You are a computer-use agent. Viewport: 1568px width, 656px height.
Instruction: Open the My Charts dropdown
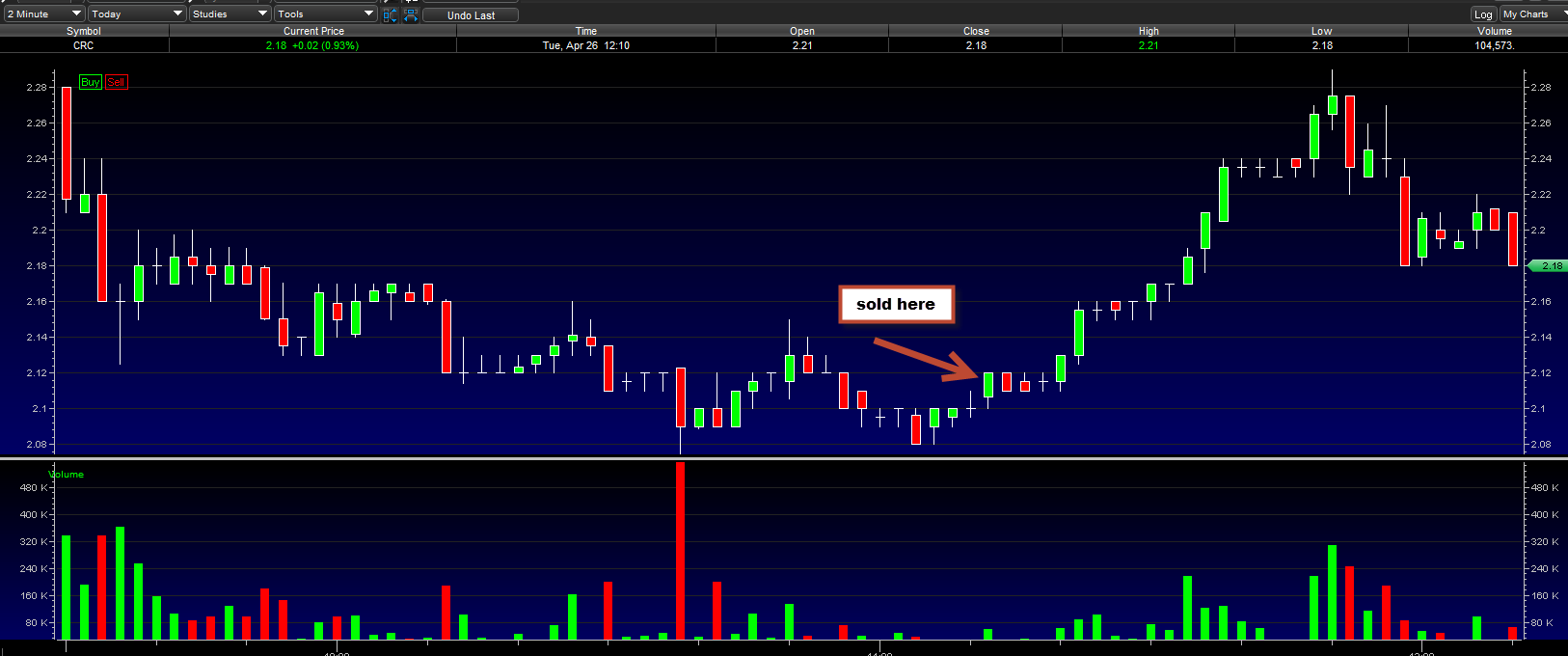point(1533,14)
